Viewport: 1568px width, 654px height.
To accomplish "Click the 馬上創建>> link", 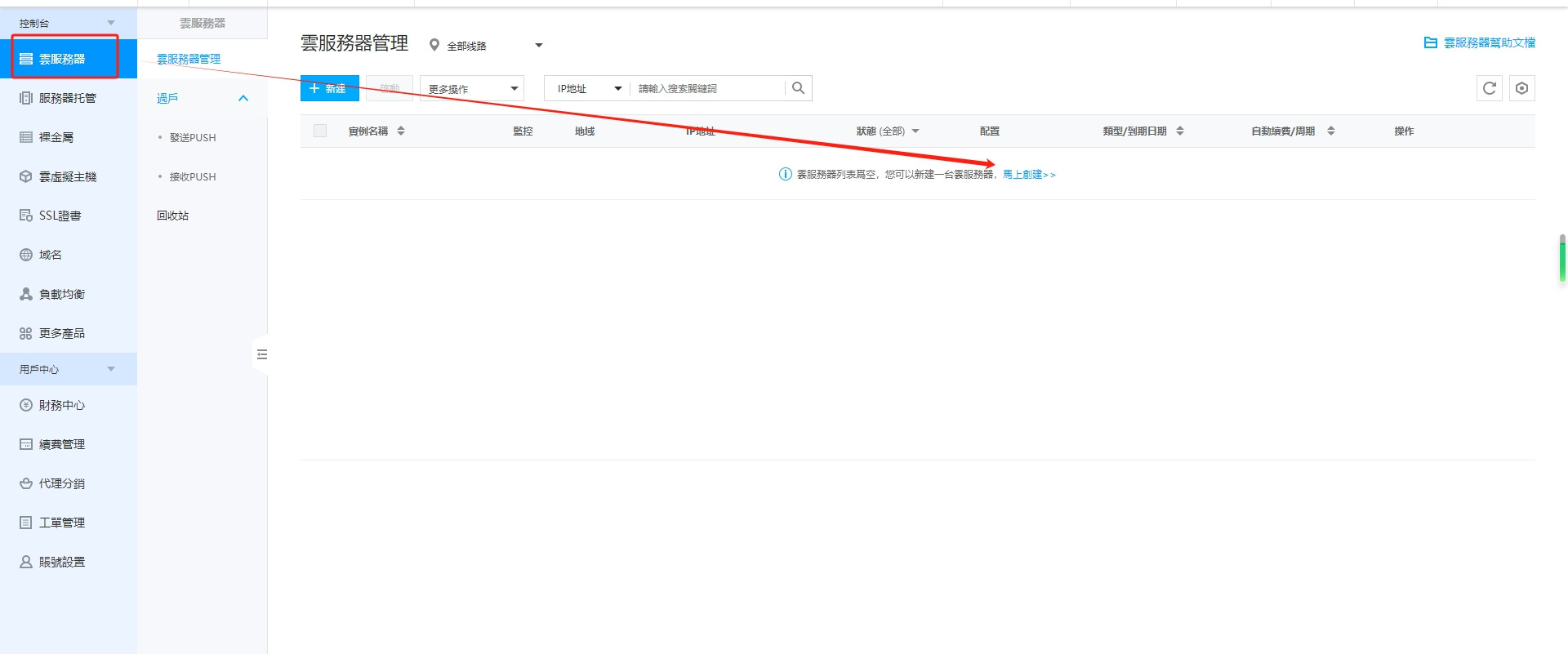I will pos(1029,174).
